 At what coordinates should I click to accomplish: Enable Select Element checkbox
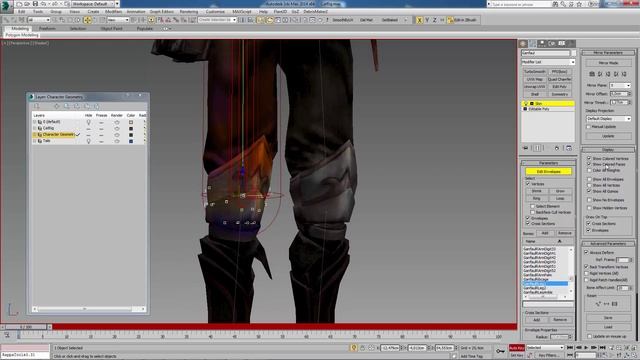(533, 207)
